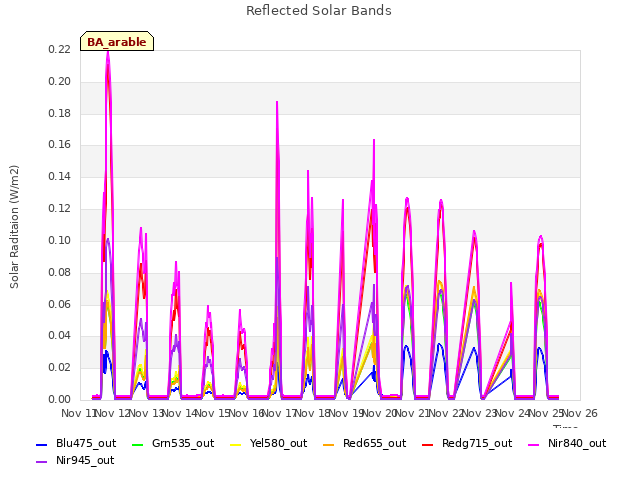Click the red Redg715_out legend swatch
640x480 pixels.
tap(428, 444)
